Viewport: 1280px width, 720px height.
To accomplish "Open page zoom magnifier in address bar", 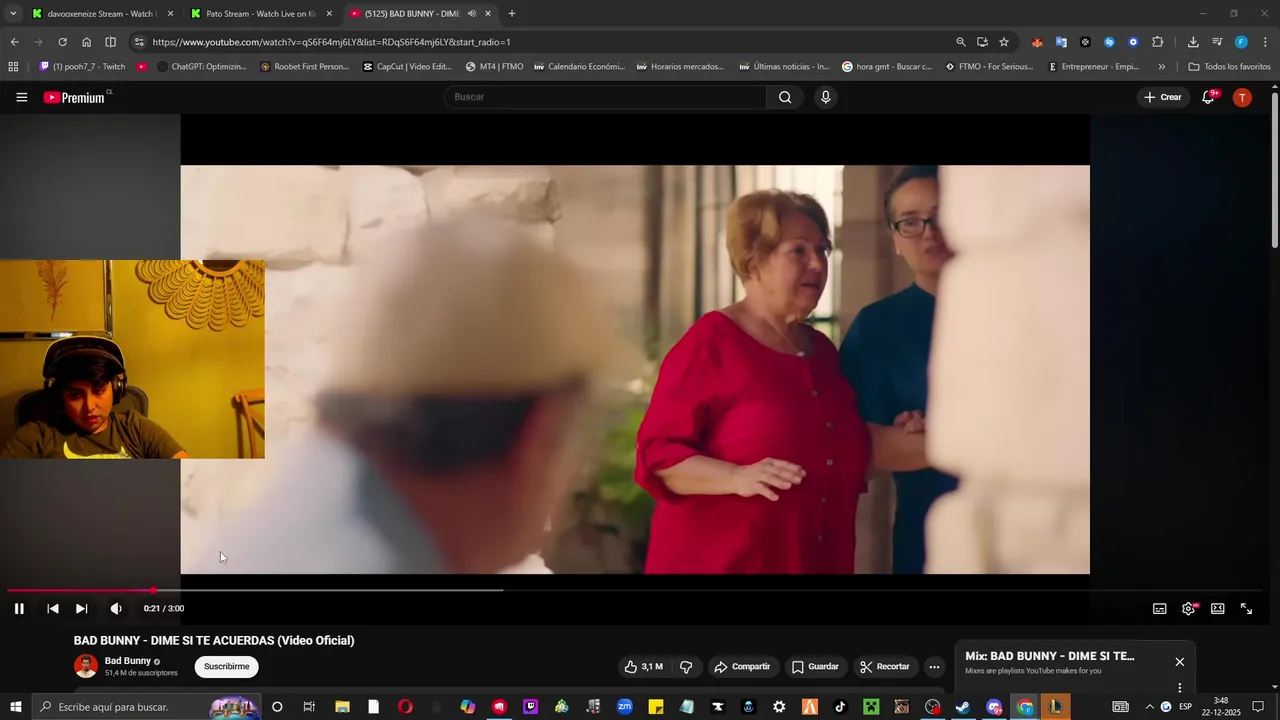I will coord(961,42).
